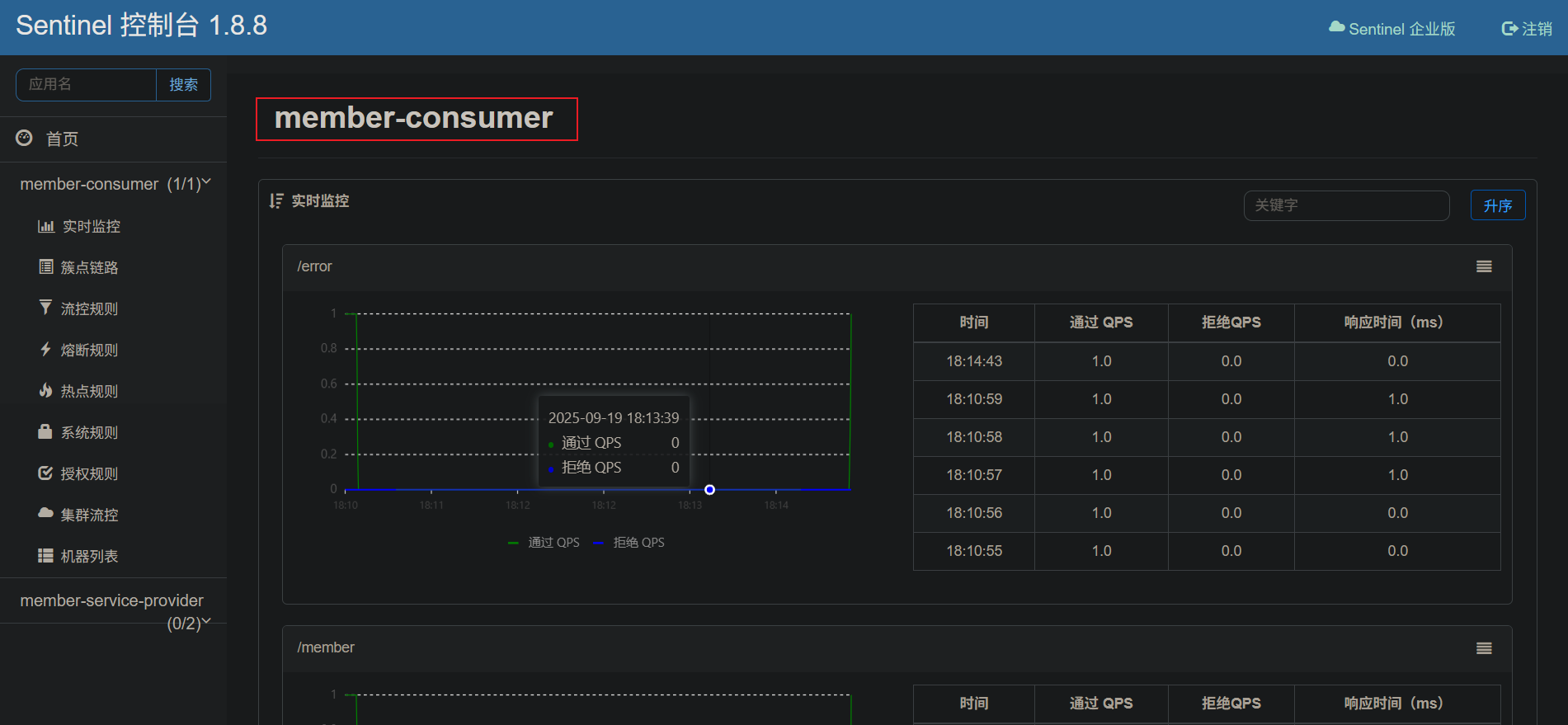Toggle 拒绝 QPS series in chart legend
Image resolution: width=1568 pixels, height=725 pixels.
[630, 543]
